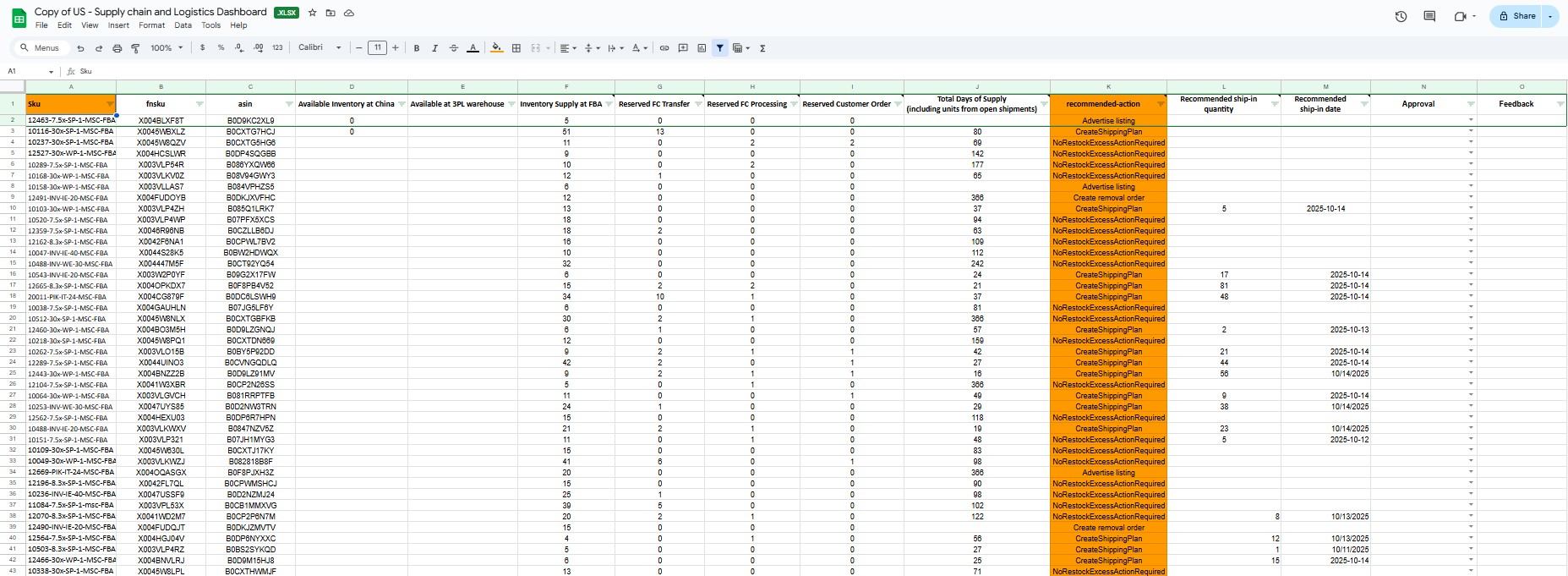Click the insert link icon
The height and width of the screenshot is (576, 1568).
point(664,48)
